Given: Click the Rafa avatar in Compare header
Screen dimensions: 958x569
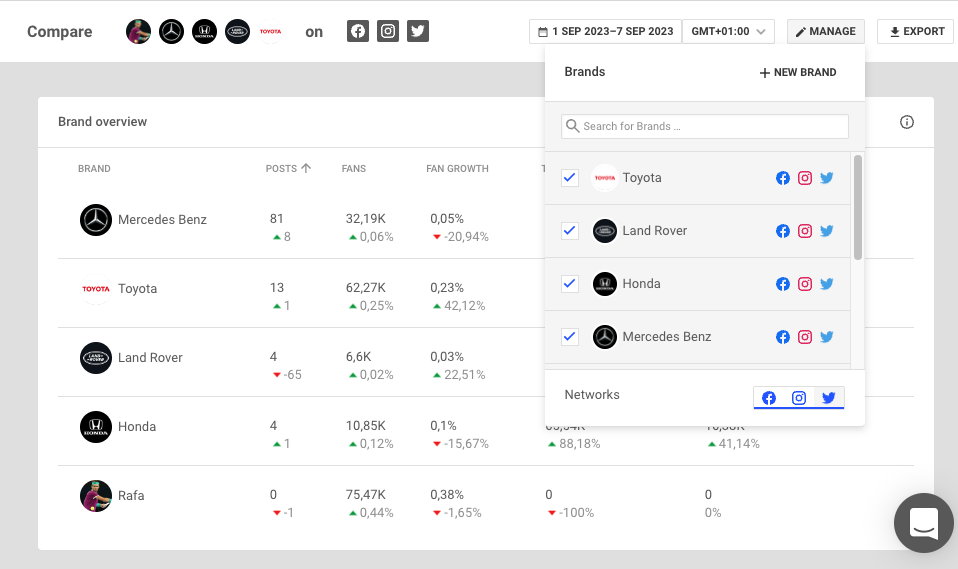Looking at the screenshot, I should [x=139, y=31].
